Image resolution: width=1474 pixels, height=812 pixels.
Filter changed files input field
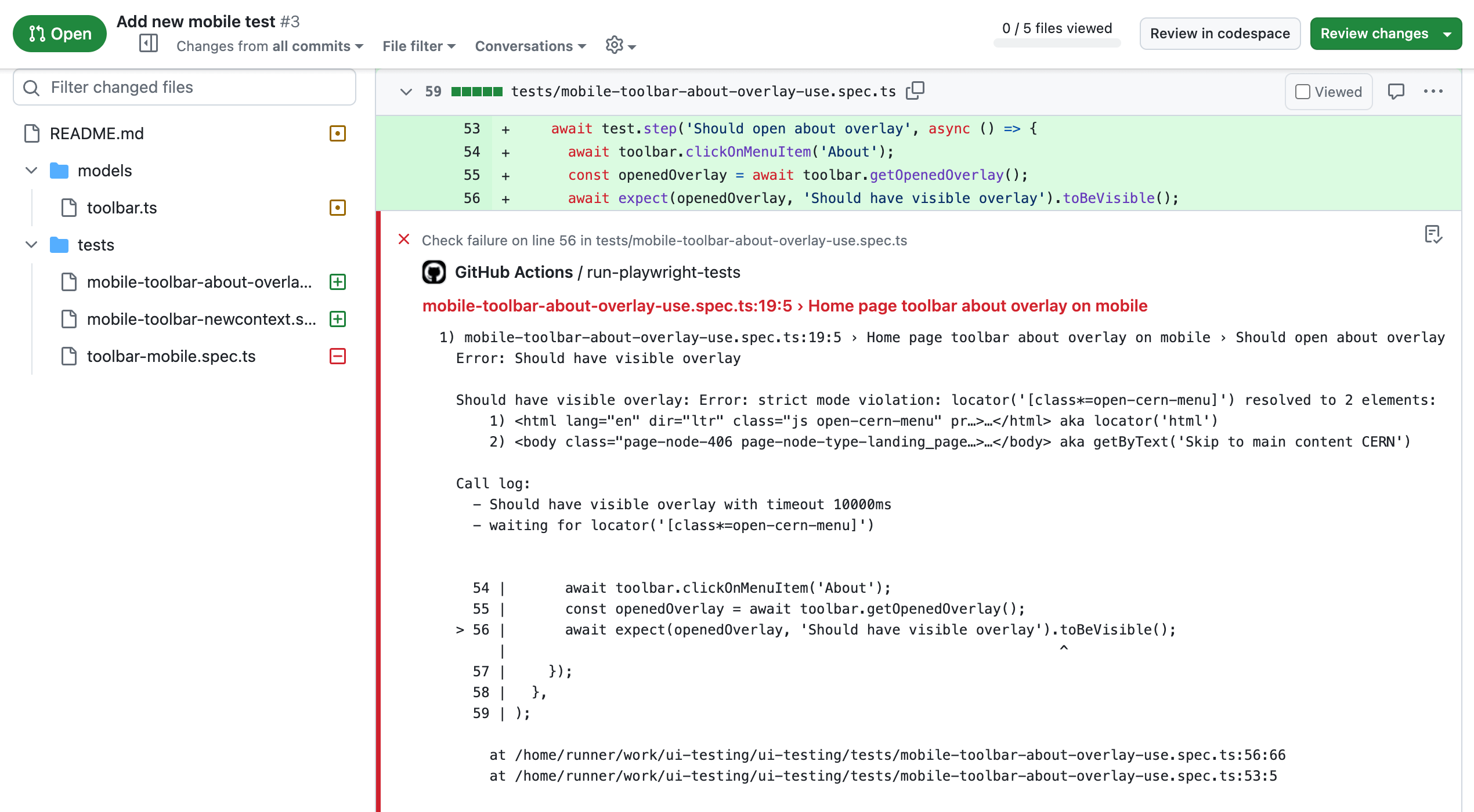point(185,87)
